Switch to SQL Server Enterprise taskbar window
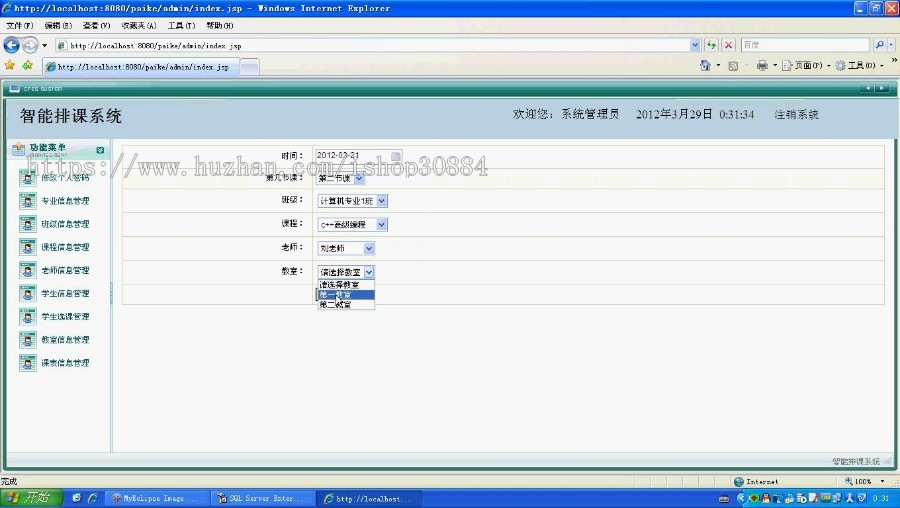Screen dimensions: 900x508 pos(262,499)
